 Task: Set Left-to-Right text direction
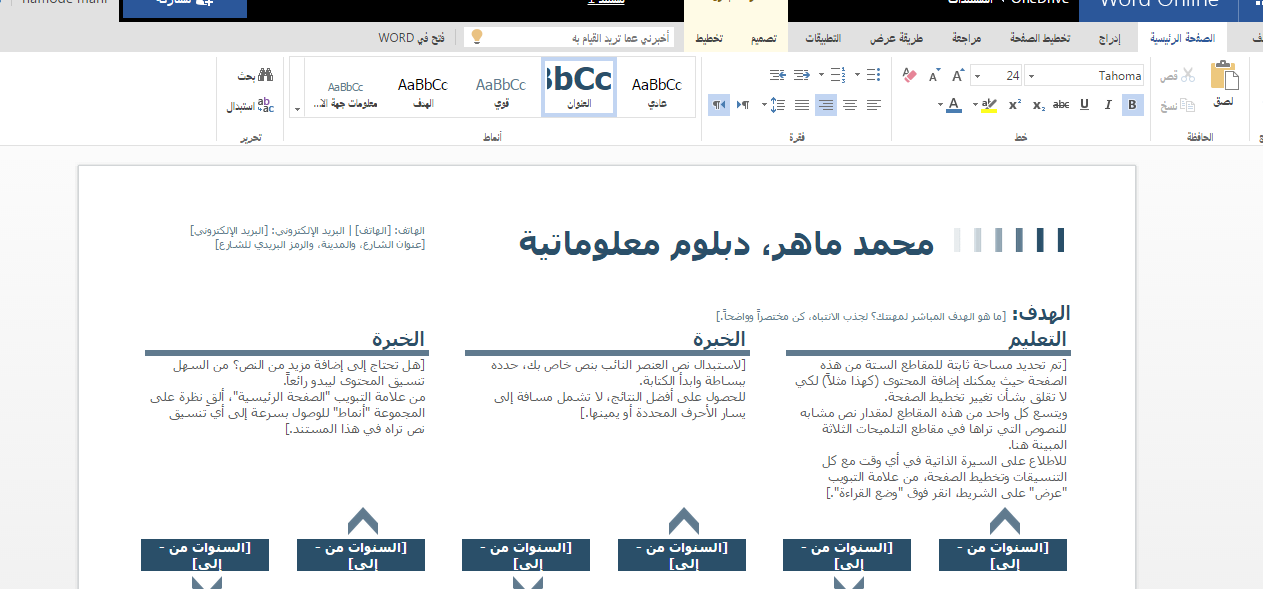[742, 105]
